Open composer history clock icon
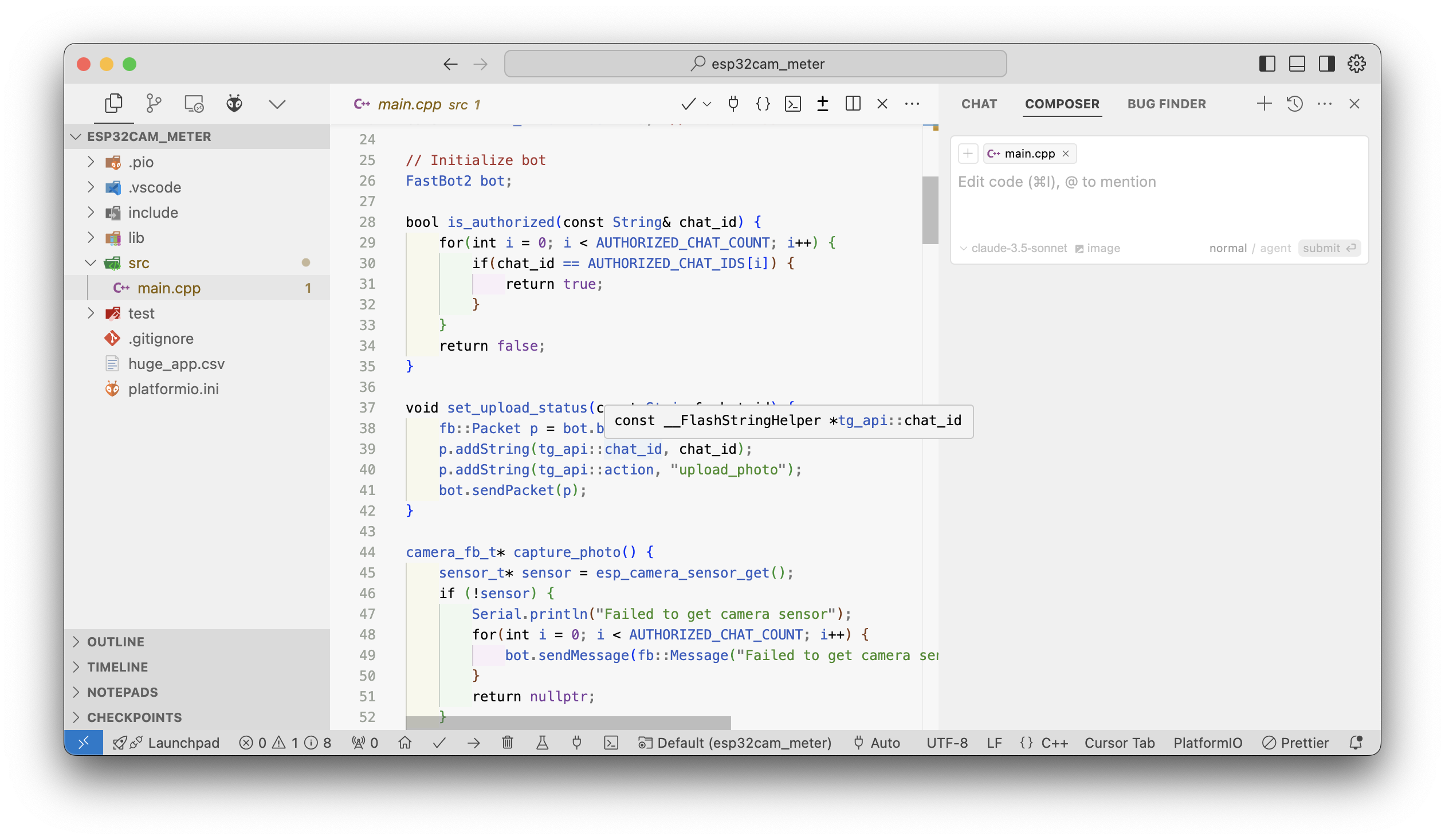This screenshot has width=1445, height=840. tap(1295, 104)
